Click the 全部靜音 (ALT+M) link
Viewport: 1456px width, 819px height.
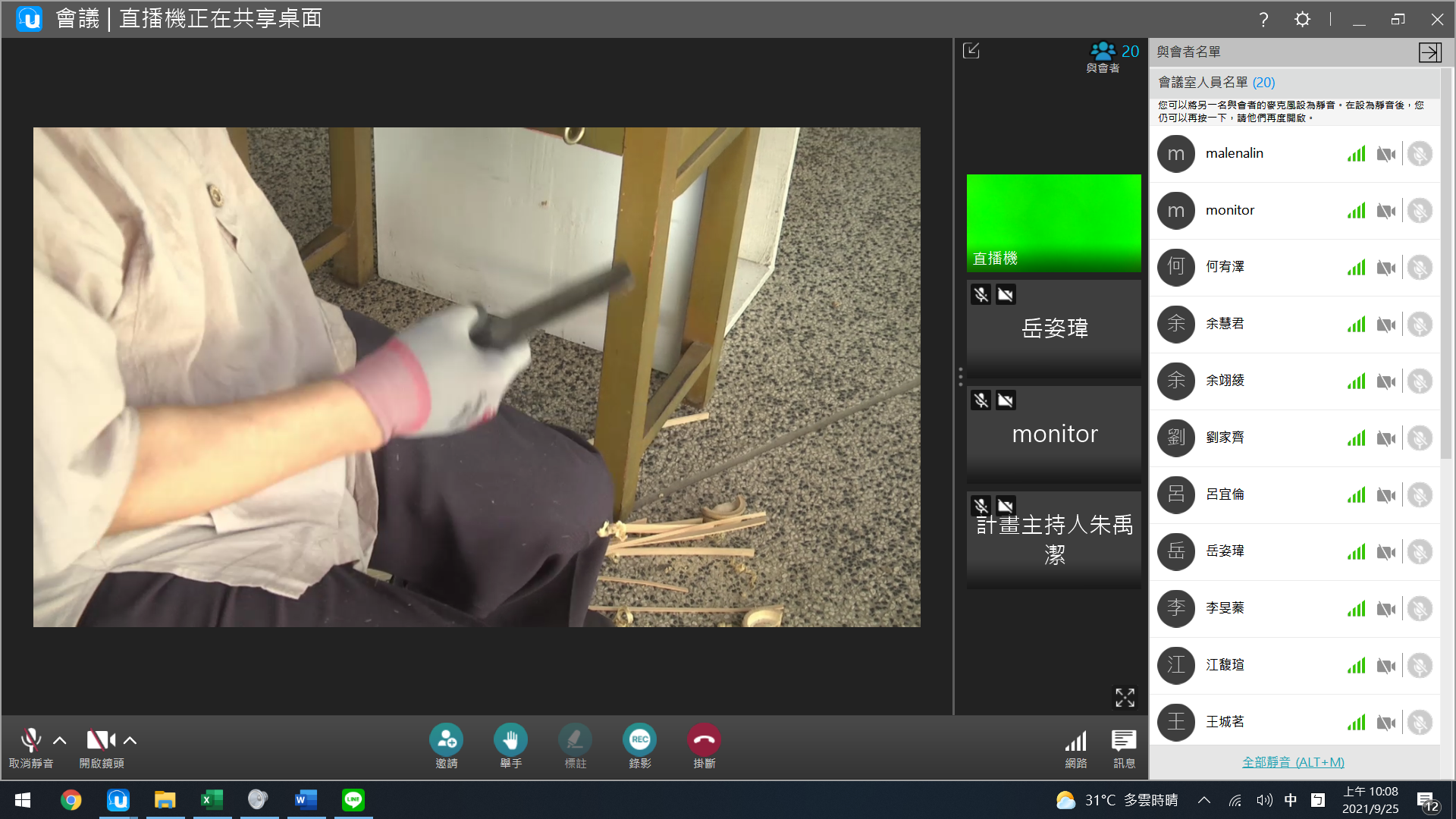tap(1293, 762)
